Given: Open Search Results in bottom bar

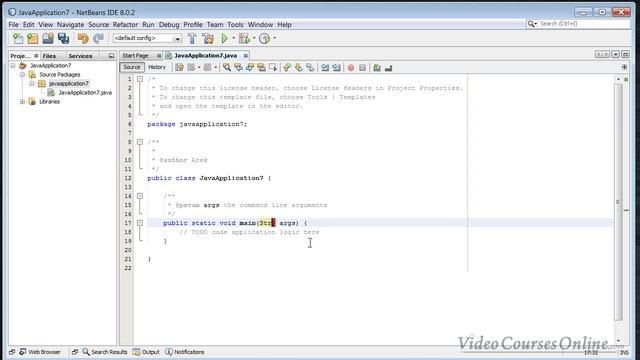Looking at the screenshot, I should [105, 352].
